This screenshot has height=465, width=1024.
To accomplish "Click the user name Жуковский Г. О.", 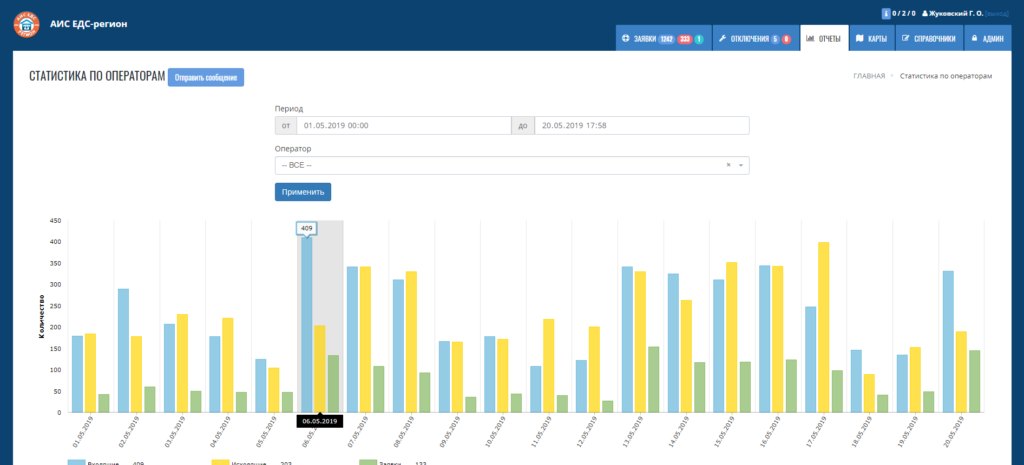I will point(955,13).
